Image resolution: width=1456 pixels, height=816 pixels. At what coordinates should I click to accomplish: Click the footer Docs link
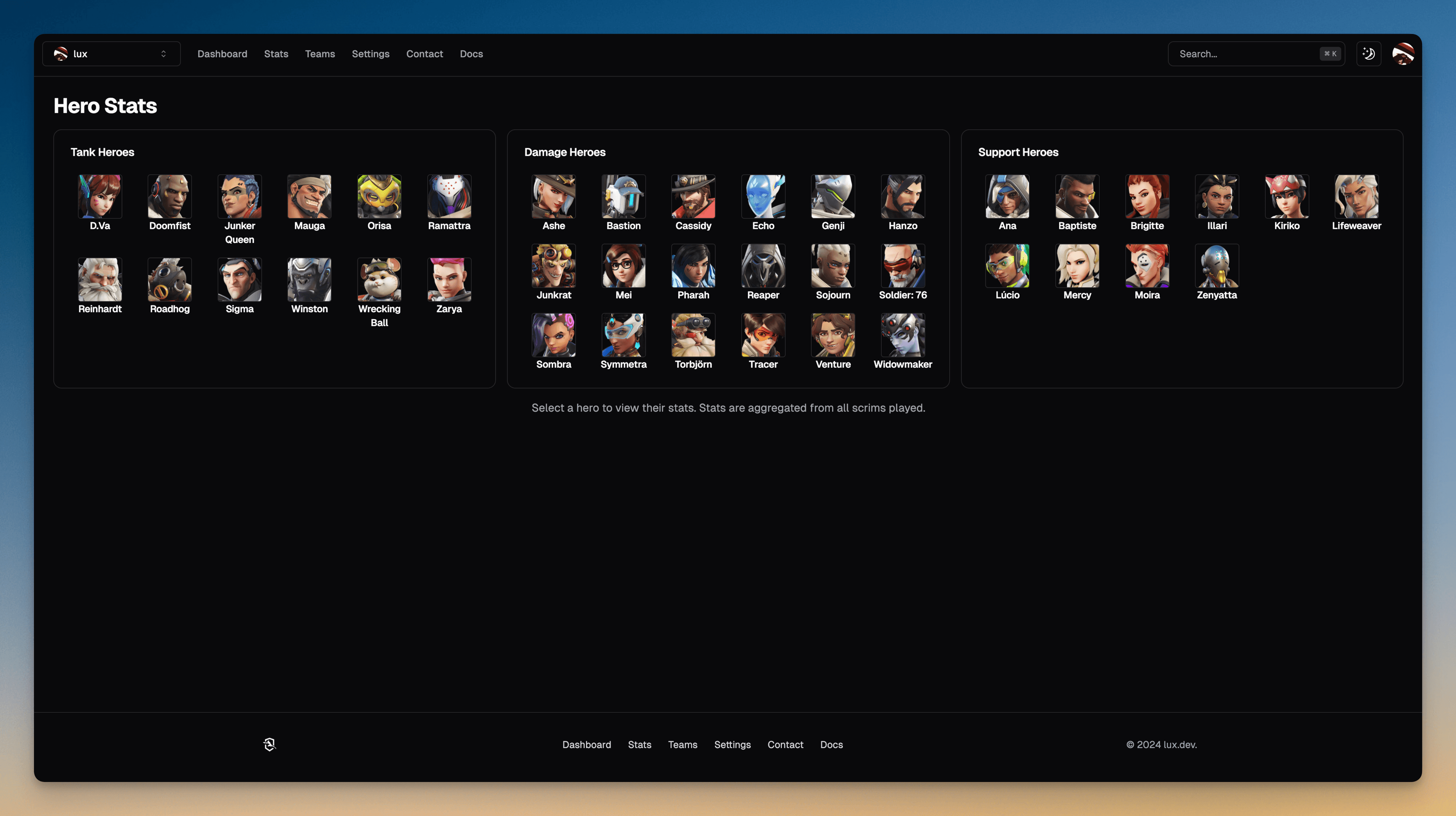pos(831,744)
